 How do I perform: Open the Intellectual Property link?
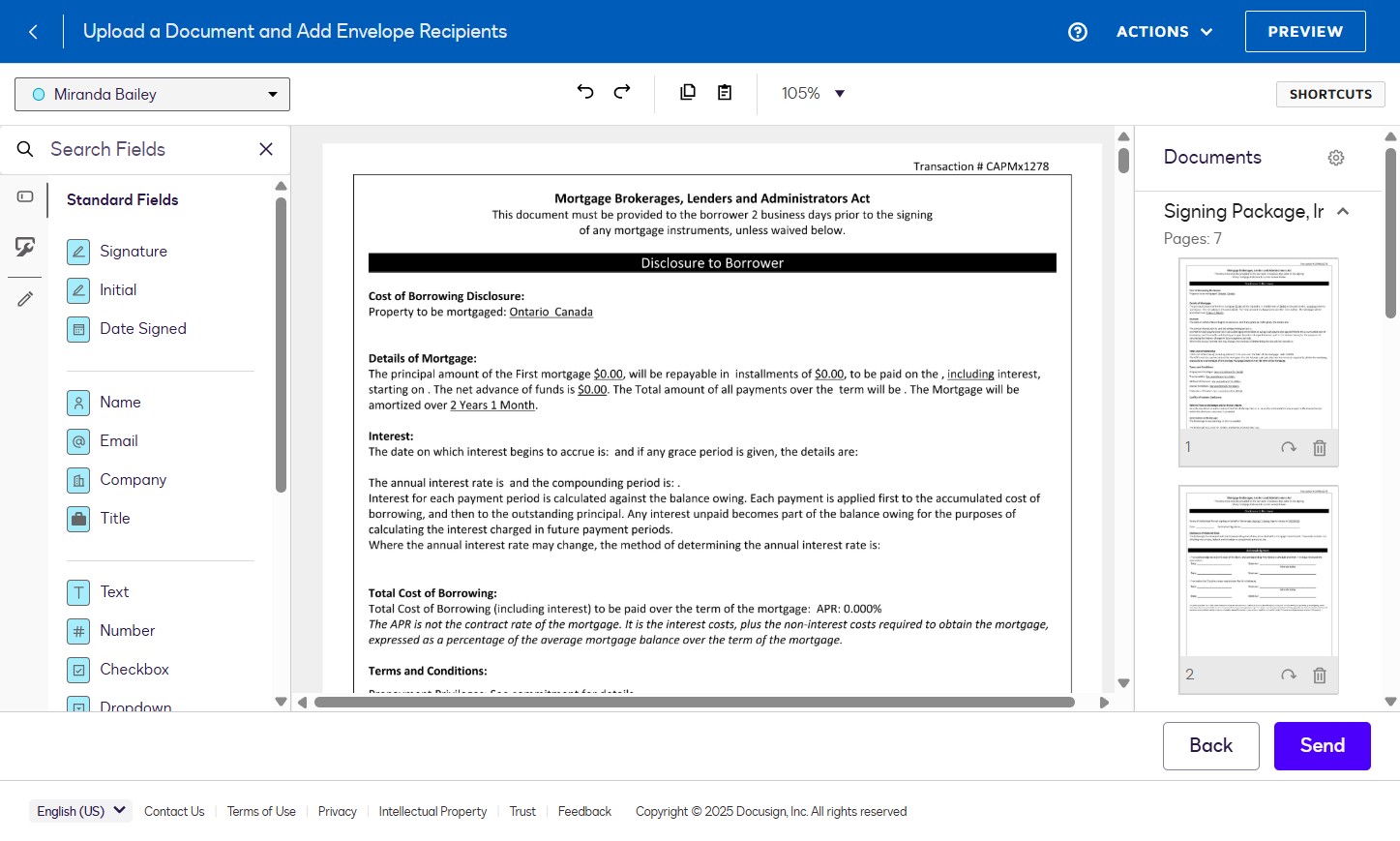(x=432, y=812)
